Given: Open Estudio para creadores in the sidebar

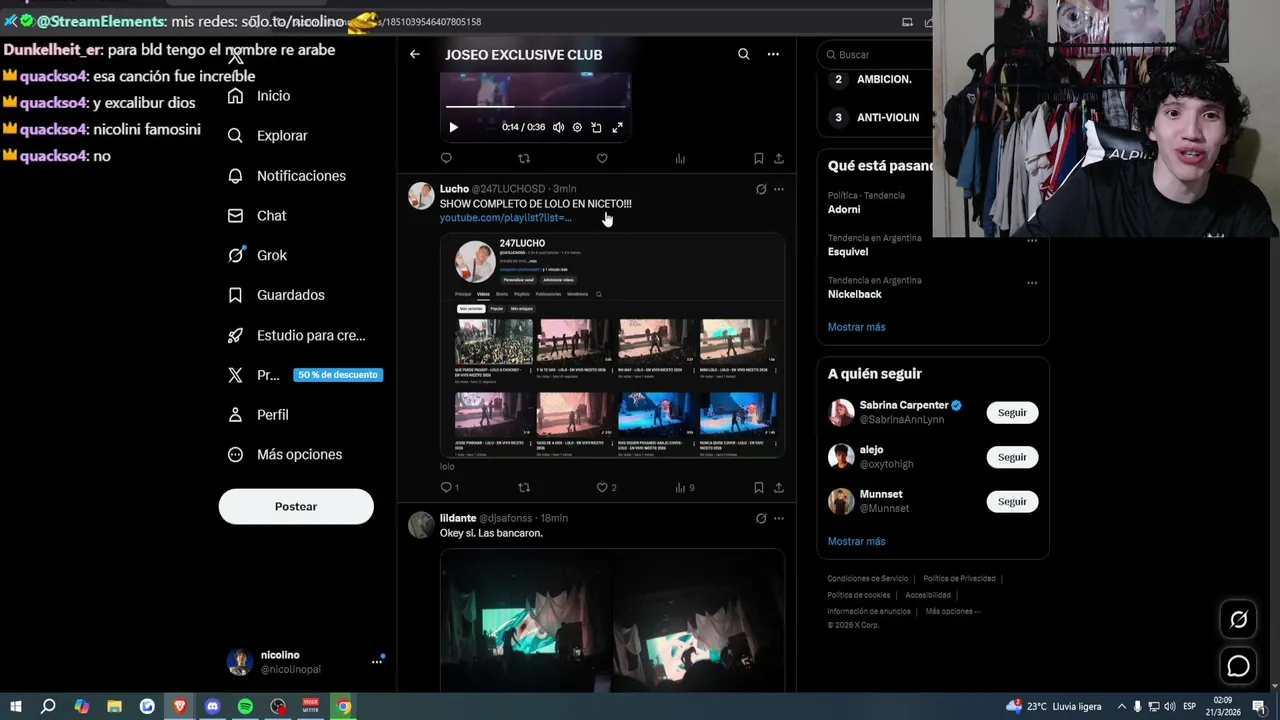Looking at the screenshot, I should click(297, 335).
